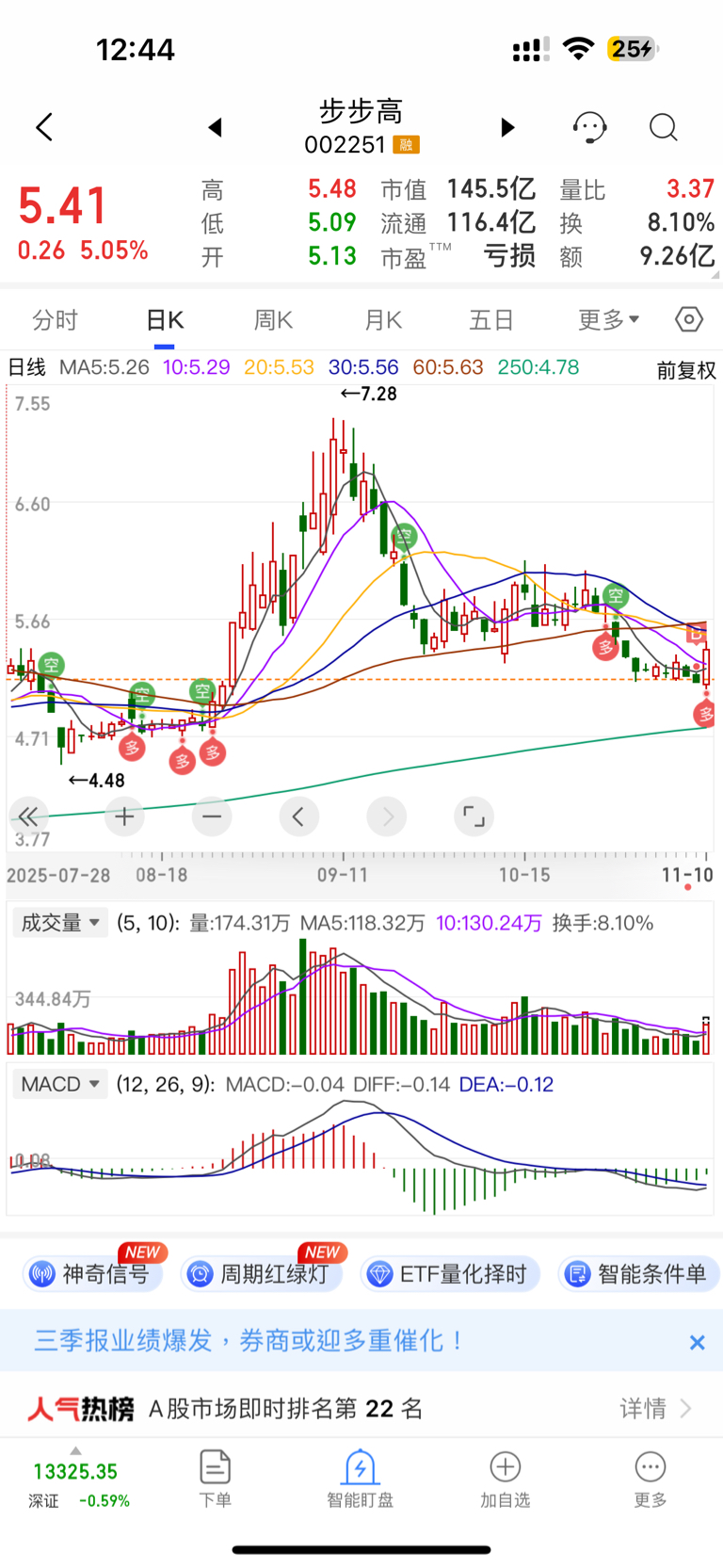Open fullscreen chart view
Screen dimensions: 723x1568
[474, 816]
